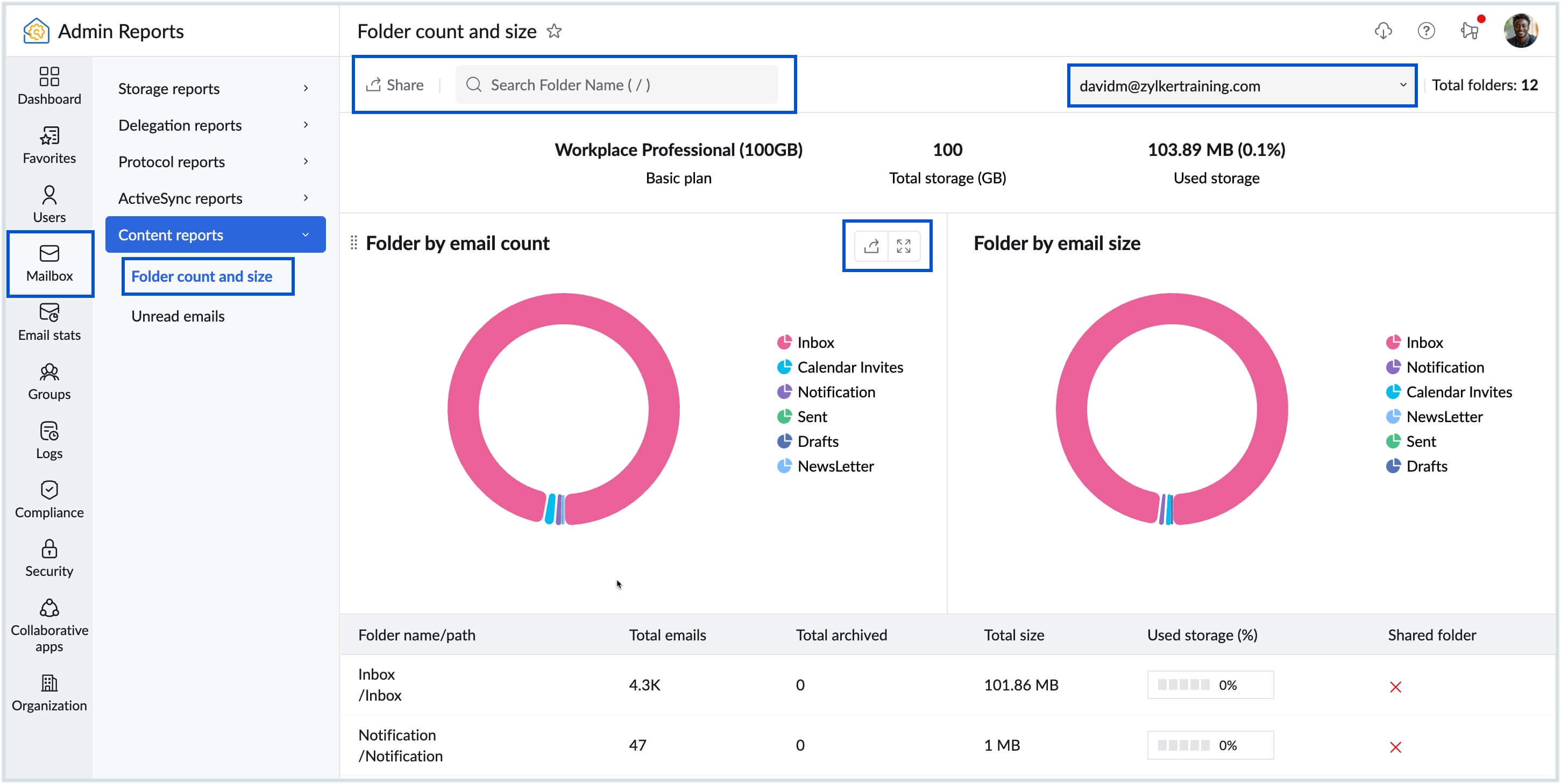1561x784 pixels.
Task: Open Unread emails report
Action: click(178, 316)
